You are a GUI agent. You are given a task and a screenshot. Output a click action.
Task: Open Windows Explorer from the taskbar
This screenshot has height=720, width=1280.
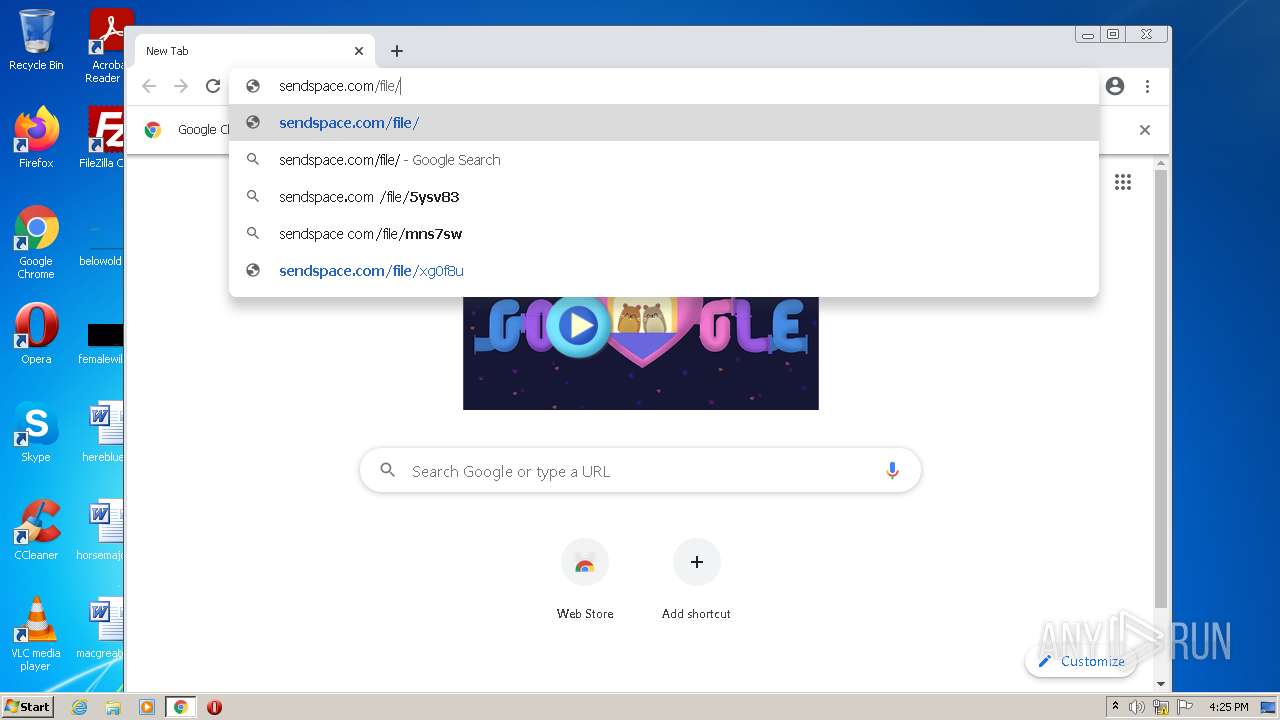click(x=113, y=707)
